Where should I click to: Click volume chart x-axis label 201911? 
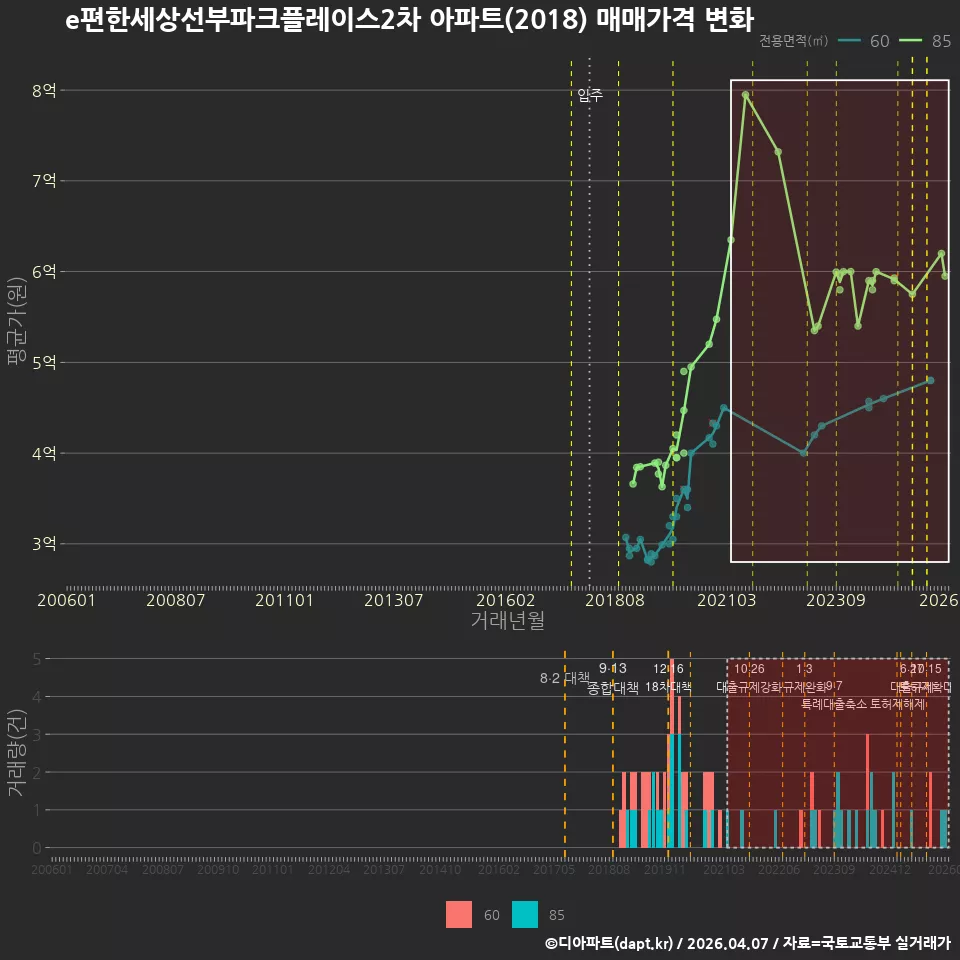click(x=665, y=869)
